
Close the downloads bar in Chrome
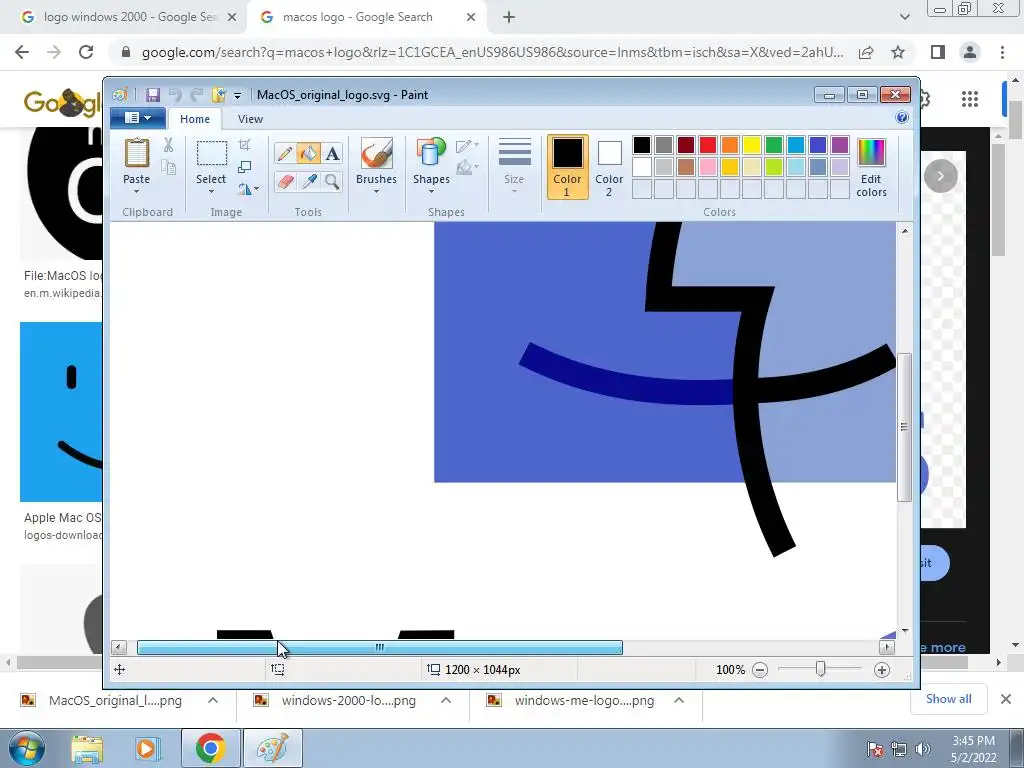point(1006,699)
